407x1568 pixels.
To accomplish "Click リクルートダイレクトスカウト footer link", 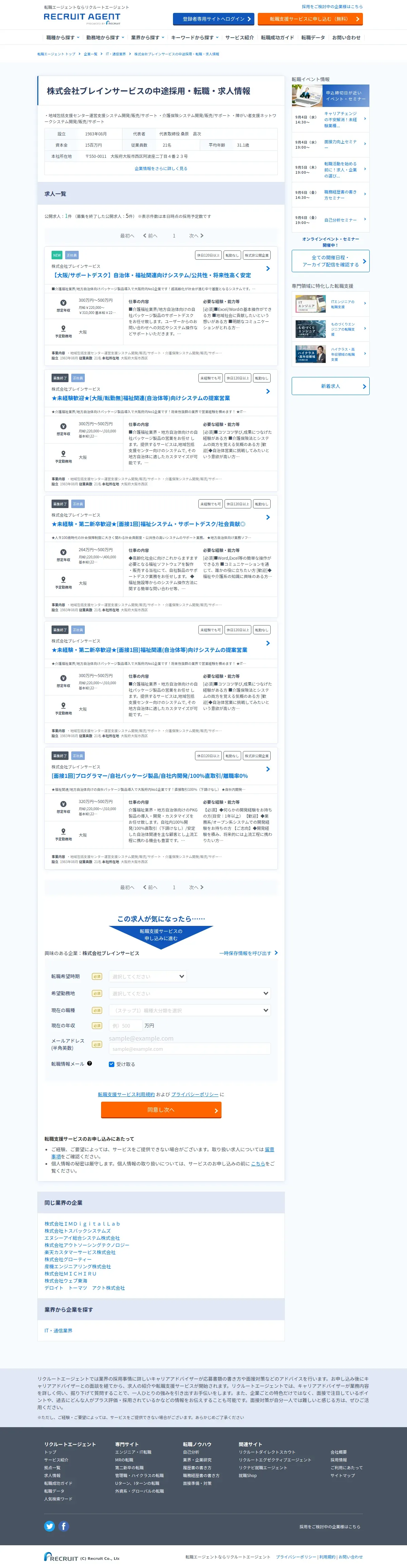I will (x=267, y=1452).
